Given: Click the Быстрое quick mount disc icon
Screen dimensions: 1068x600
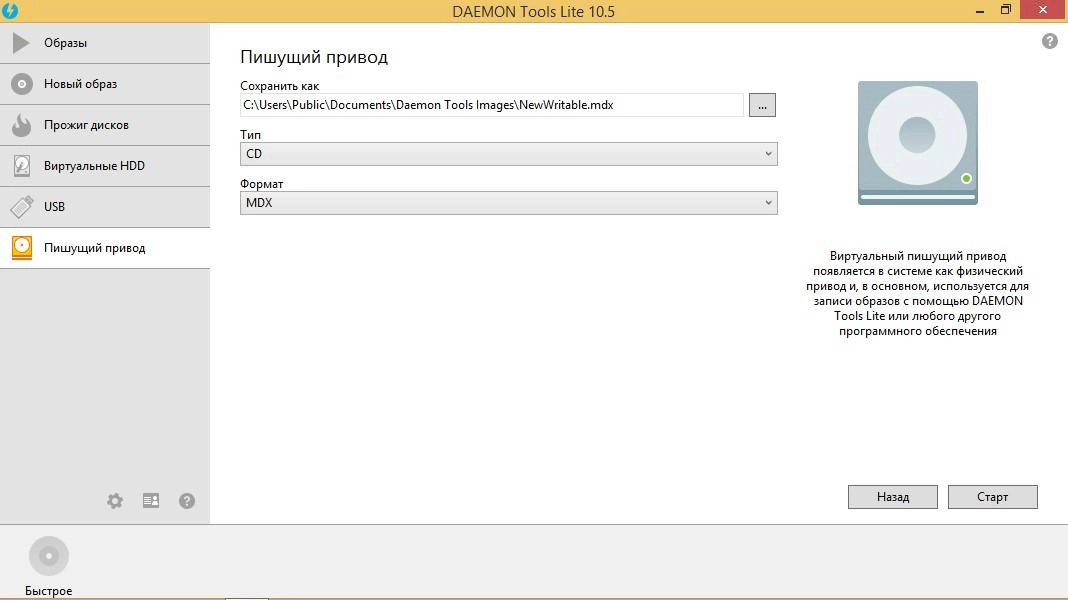Looking at the screenshot, I should pos(49,556).
